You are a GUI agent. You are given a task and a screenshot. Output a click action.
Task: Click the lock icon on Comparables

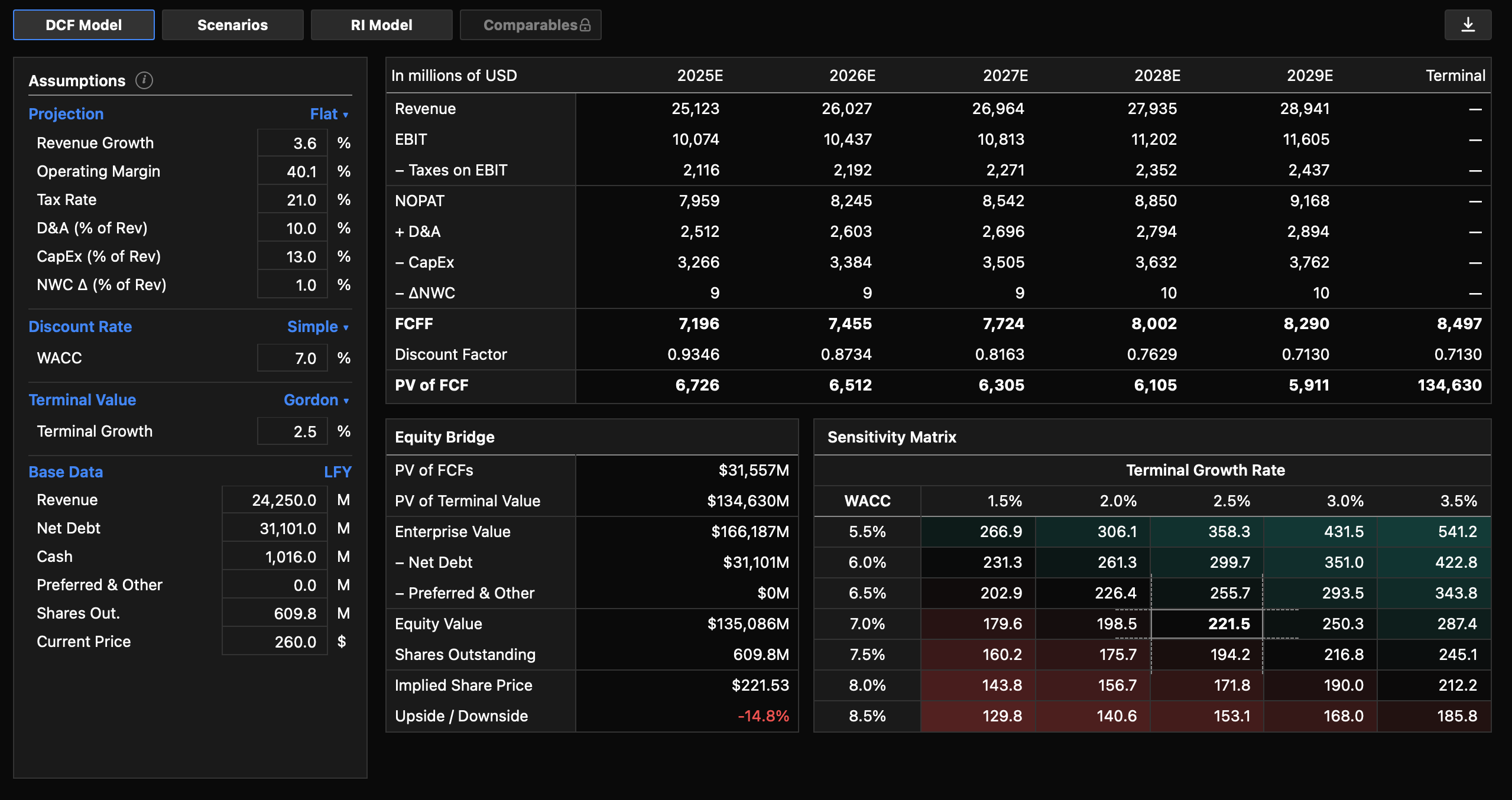click(586, 25)
